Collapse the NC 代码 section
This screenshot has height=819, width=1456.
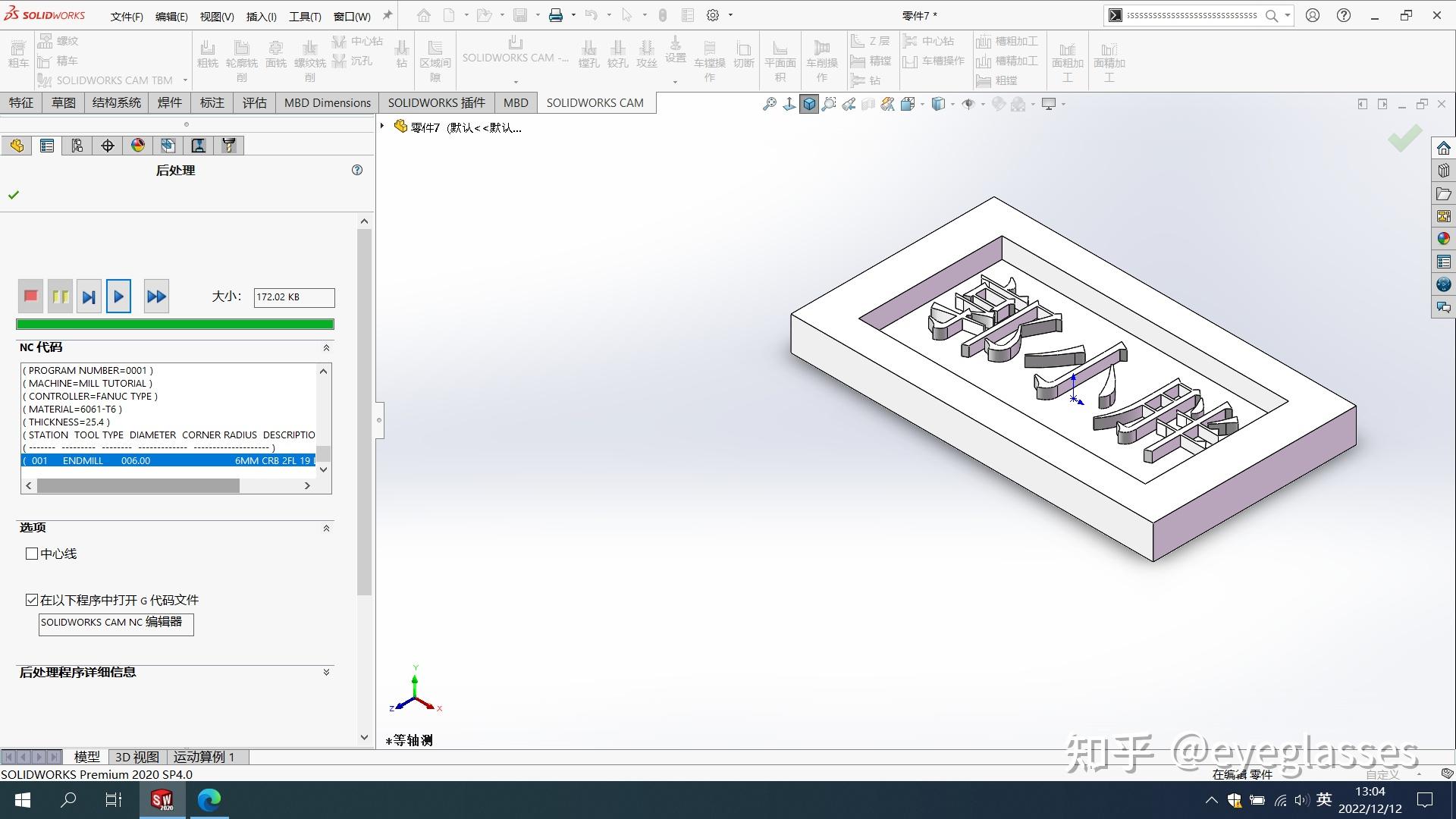(x=326, y=347)
